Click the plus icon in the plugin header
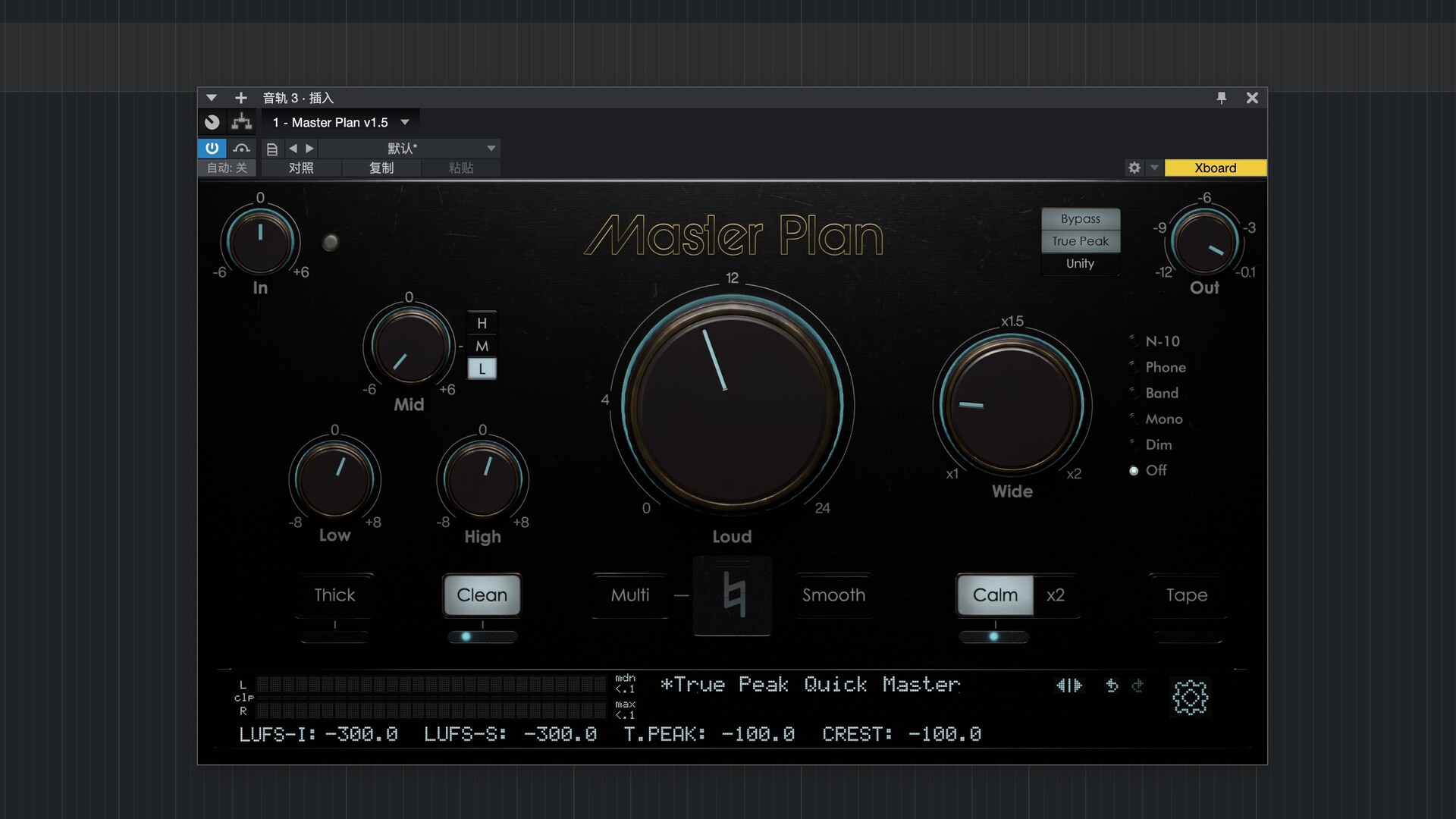 coord(240,98)
